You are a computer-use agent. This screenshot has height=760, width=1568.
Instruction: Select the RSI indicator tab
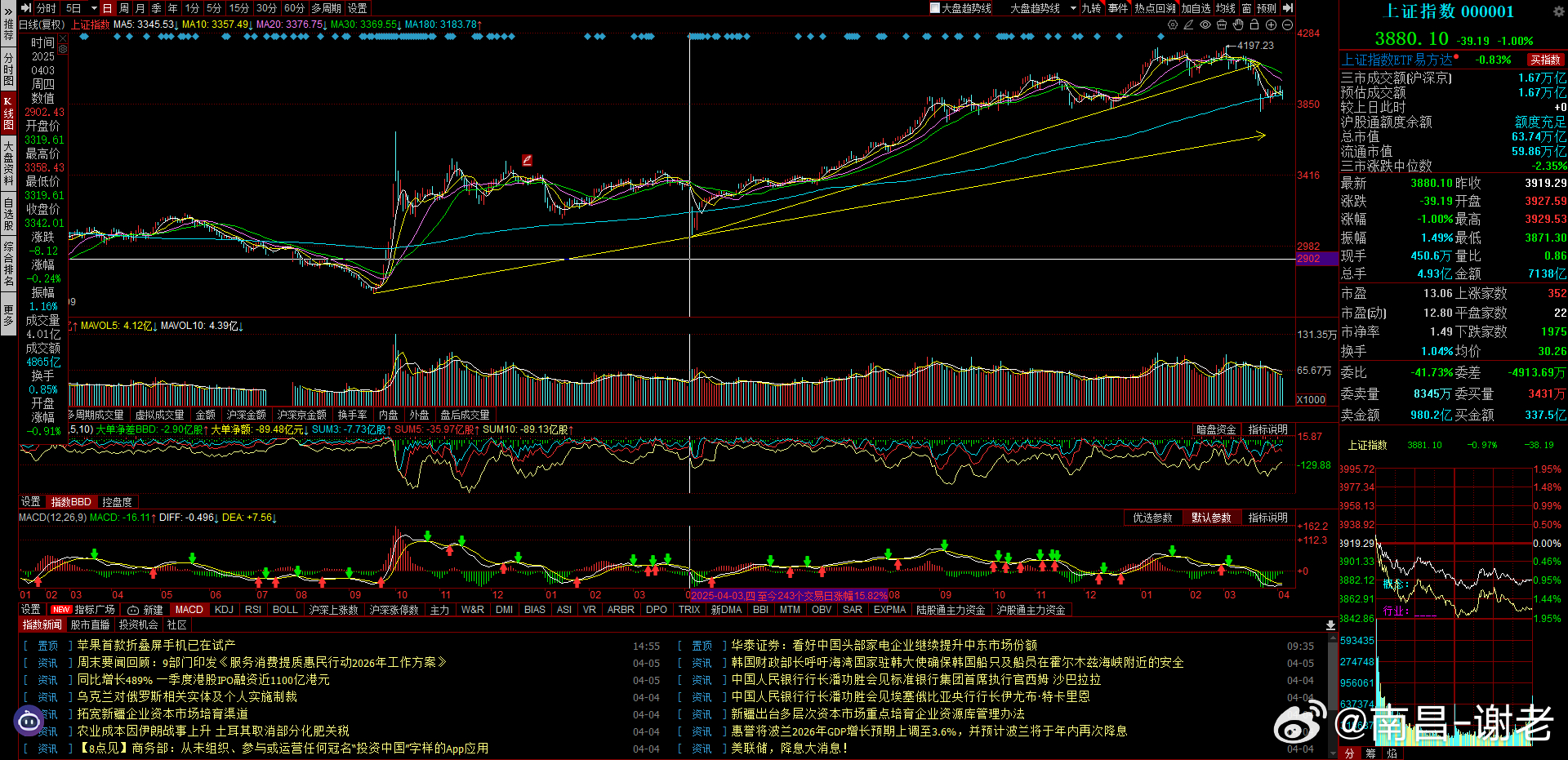point(253,610)
